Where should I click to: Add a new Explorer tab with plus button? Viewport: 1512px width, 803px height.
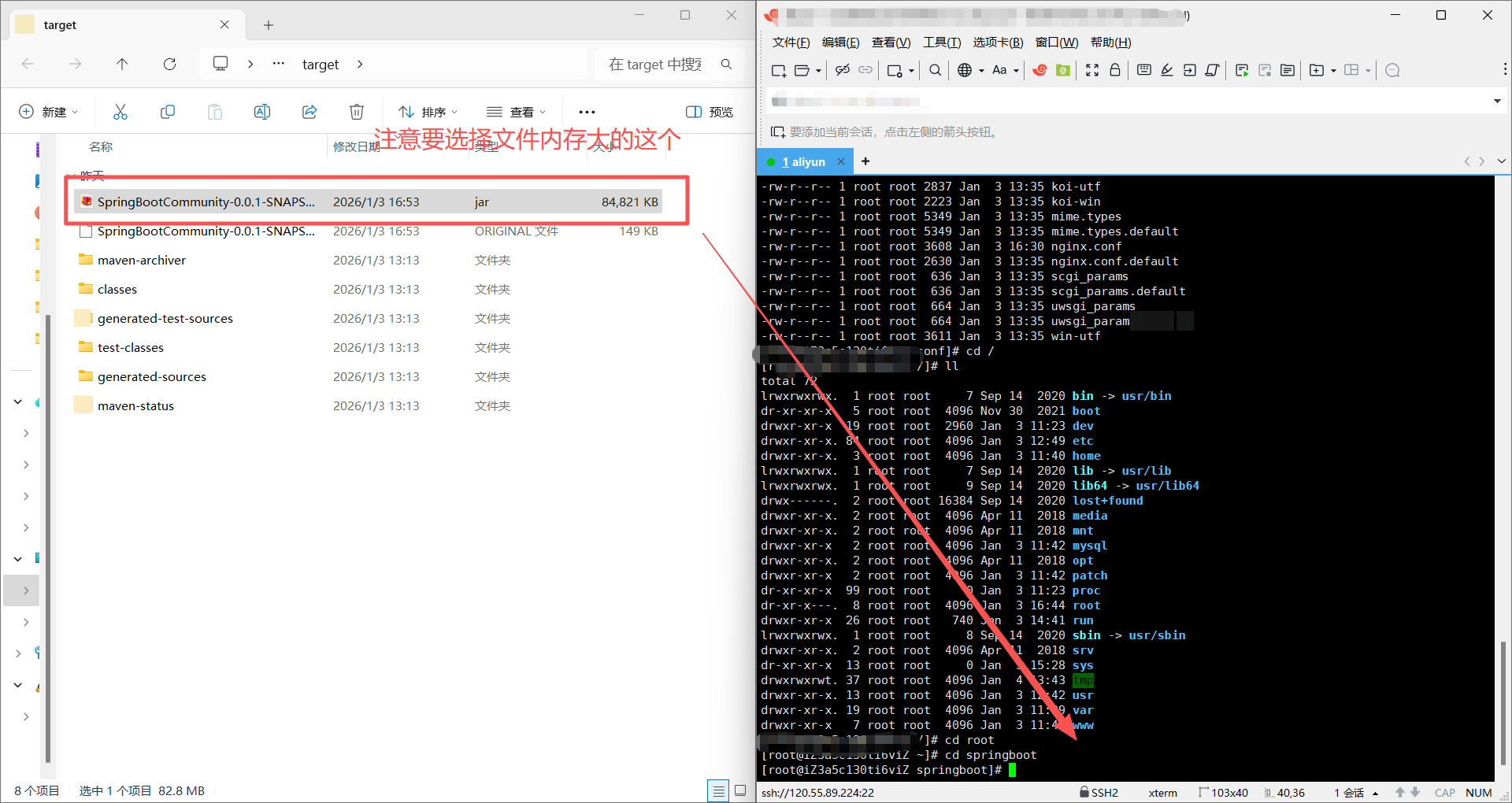click(269, 25)
